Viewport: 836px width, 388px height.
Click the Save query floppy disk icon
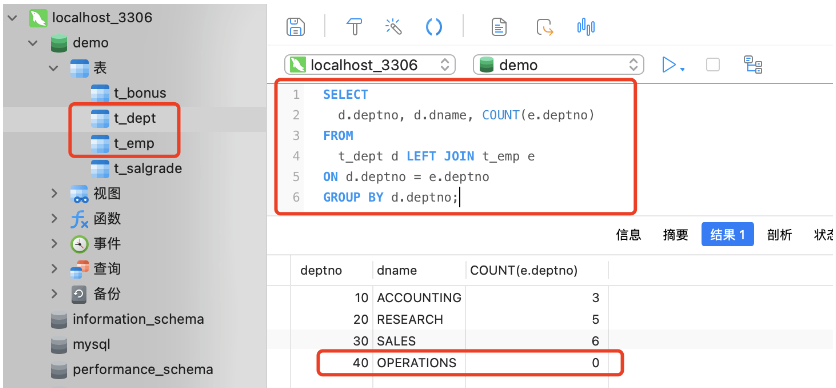coord(295,27)
